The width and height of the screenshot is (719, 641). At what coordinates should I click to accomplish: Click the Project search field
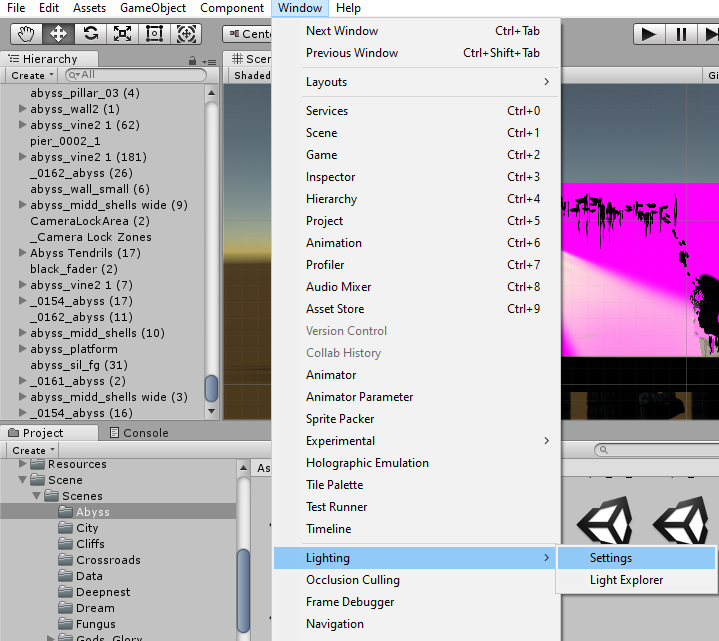(x=657, y=450)
